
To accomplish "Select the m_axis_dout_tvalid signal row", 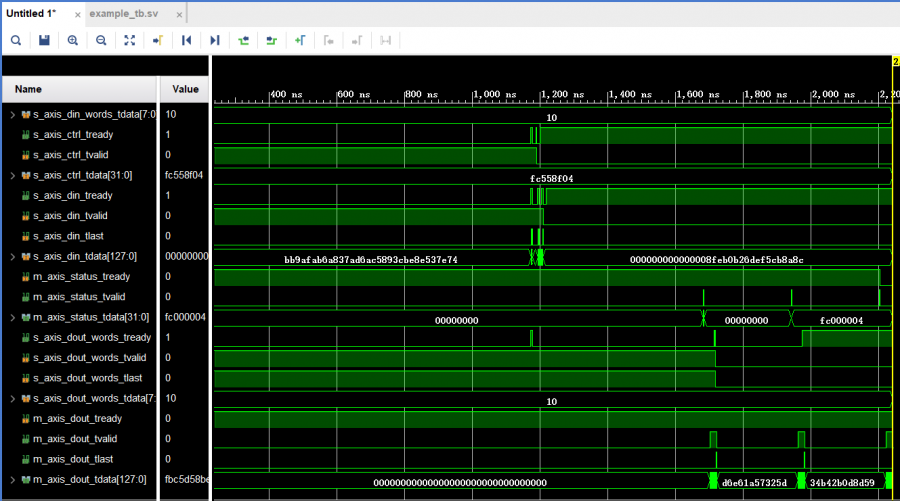I will click(74, 439).
